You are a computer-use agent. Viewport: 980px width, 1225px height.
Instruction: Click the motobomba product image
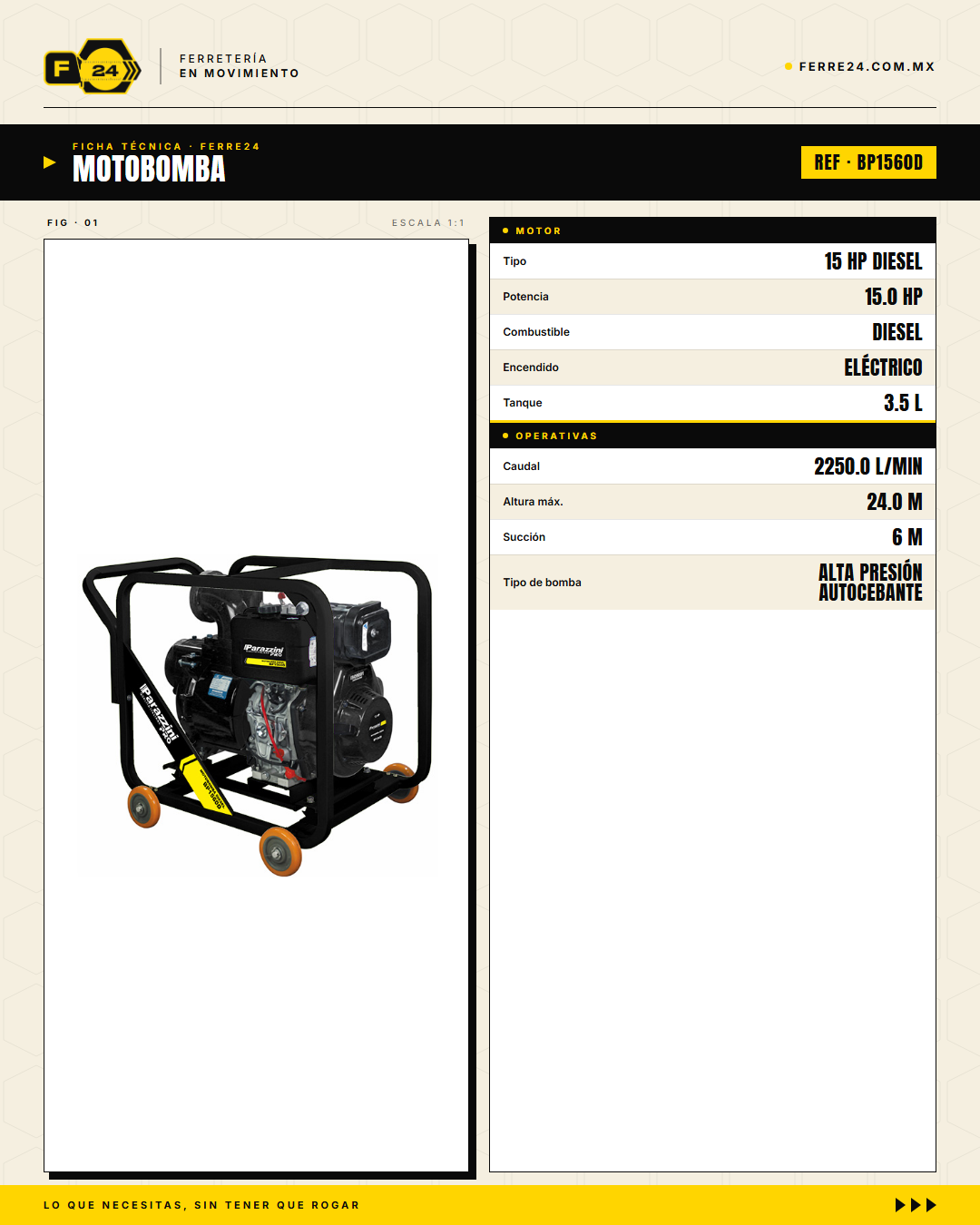tap(257, 715)
